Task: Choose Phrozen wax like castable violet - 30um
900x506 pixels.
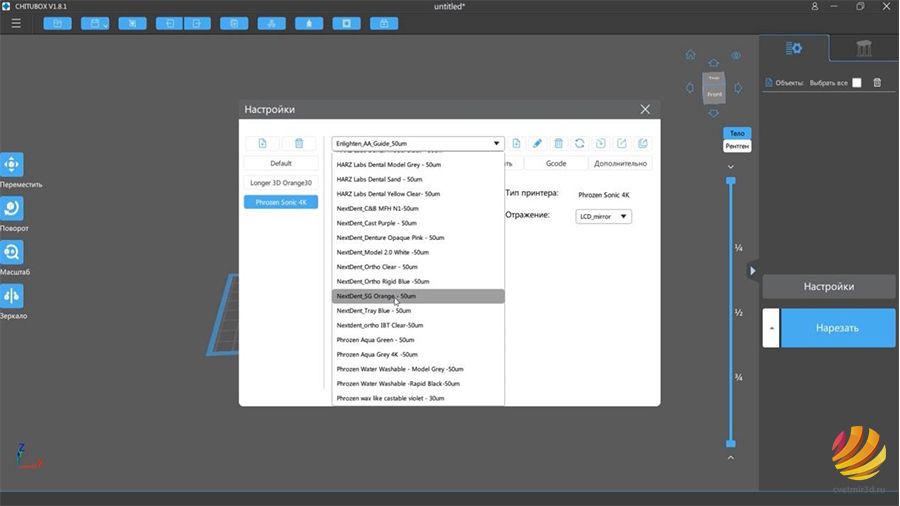Action: pyautogui.click(x=418, y=398)
